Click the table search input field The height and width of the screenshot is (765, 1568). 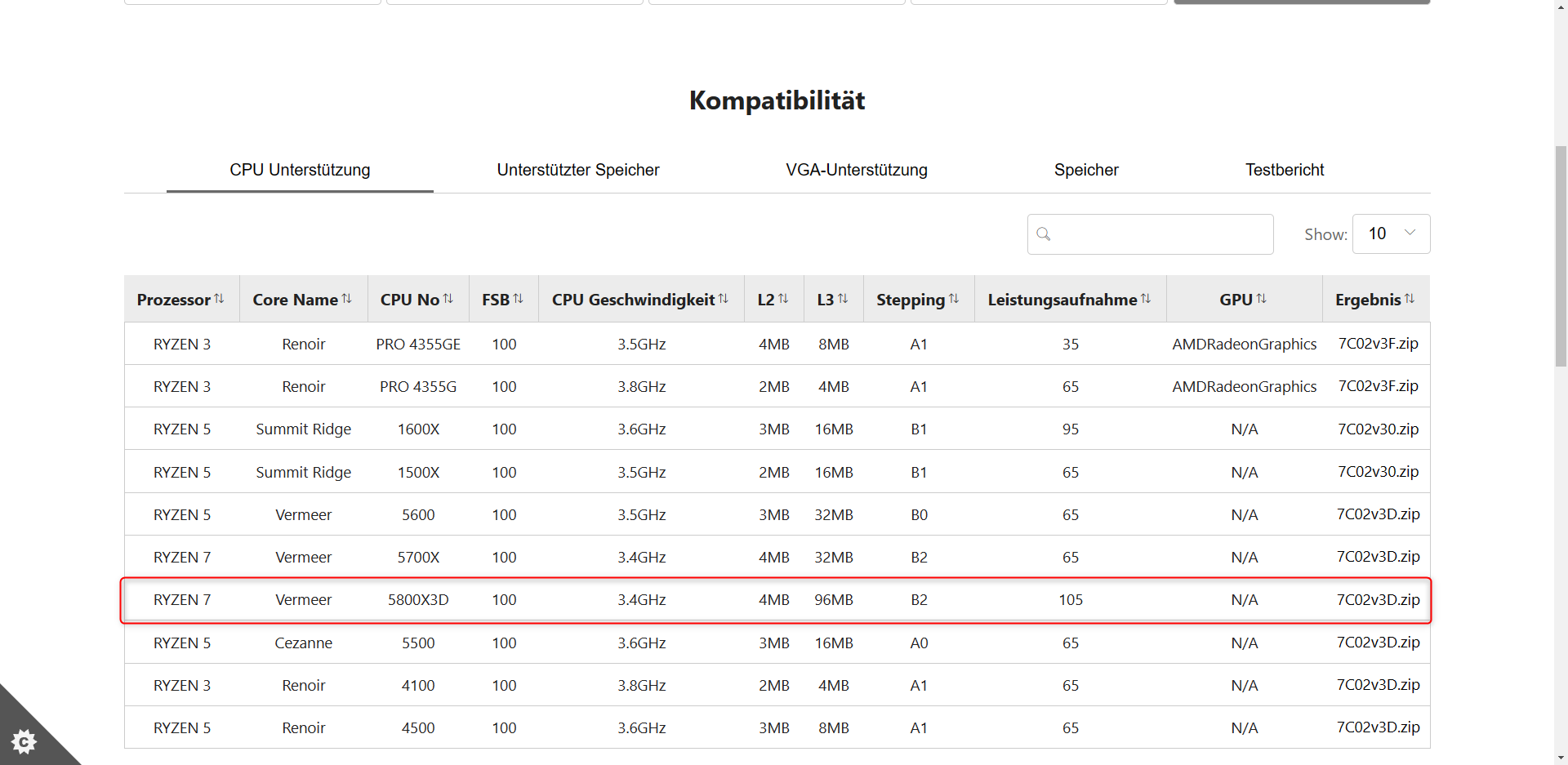coord(1150,234)
